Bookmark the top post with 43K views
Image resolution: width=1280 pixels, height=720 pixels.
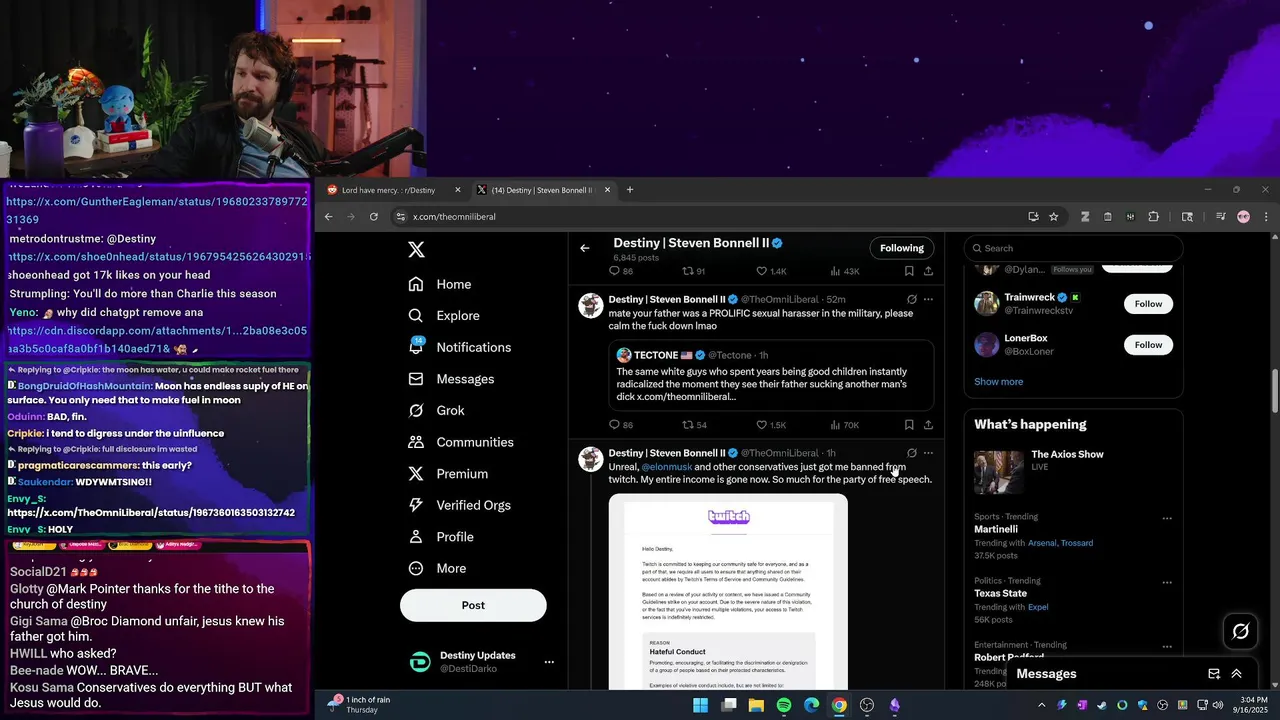point(909,271)
